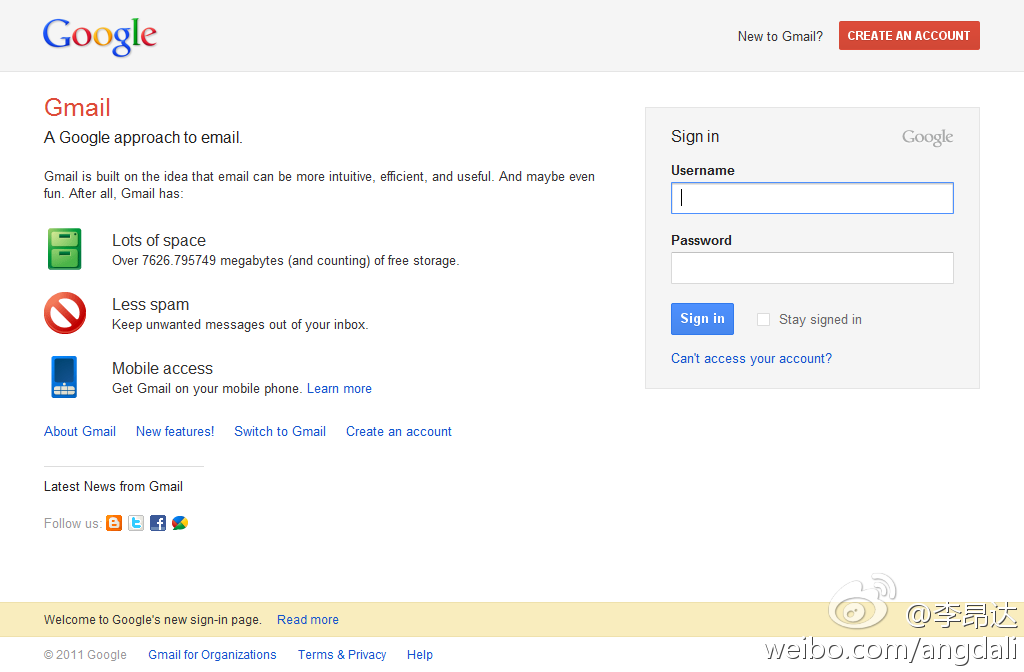This screenshot has height=672, width=1024.
Task: Click the Google logo in the header
Action: [x=99, y=37]
